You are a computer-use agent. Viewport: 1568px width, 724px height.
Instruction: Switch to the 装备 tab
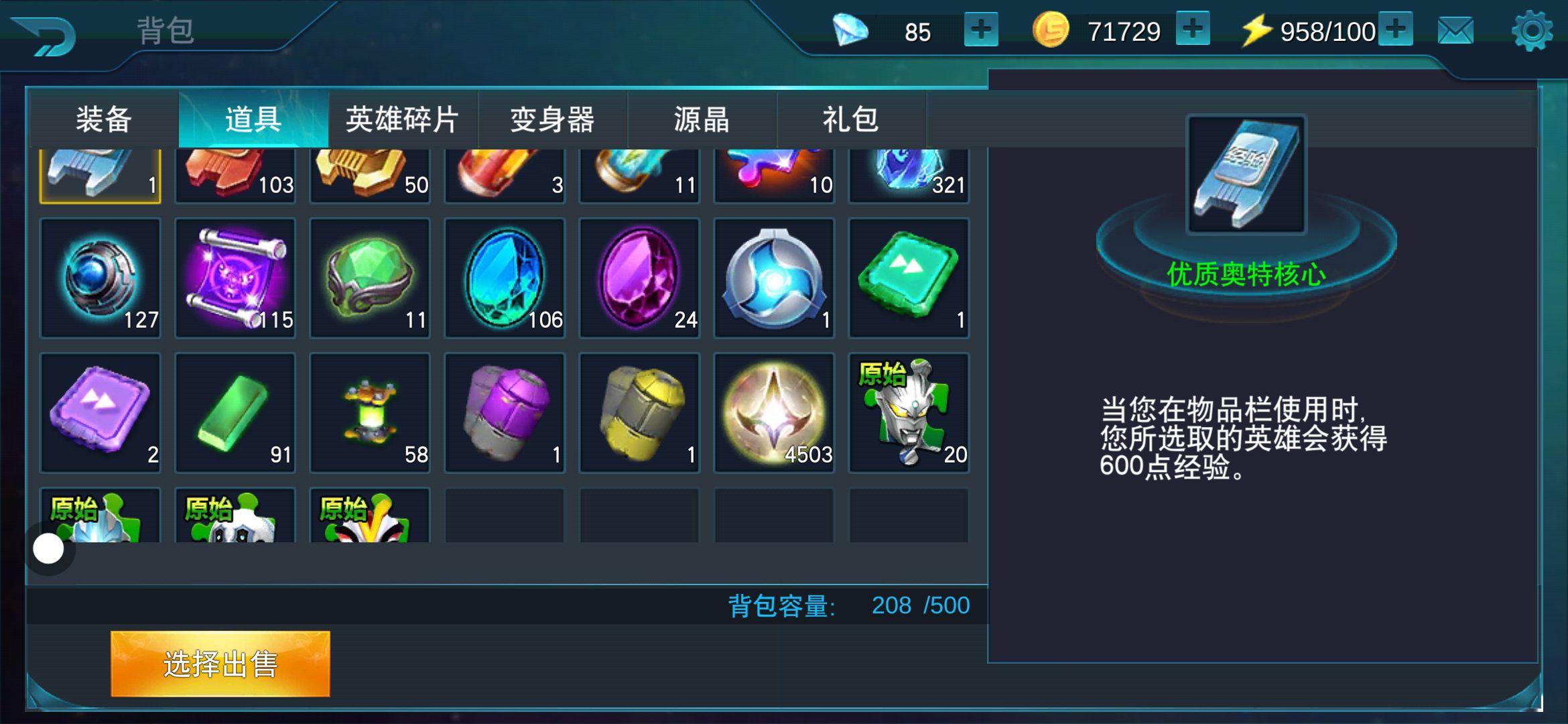click(x=104, y=119)
